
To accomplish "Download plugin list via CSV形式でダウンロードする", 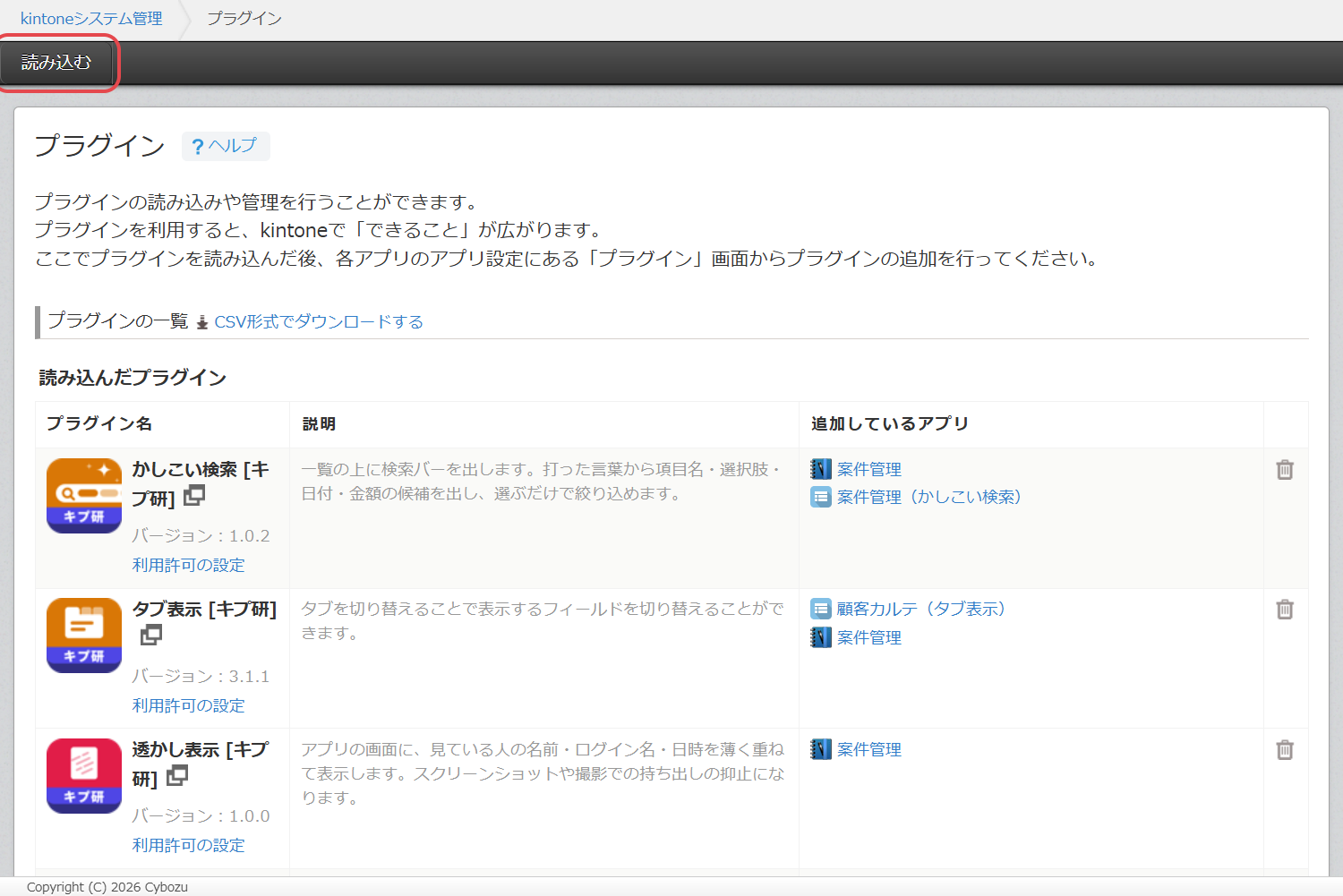I will pos(319,321).
